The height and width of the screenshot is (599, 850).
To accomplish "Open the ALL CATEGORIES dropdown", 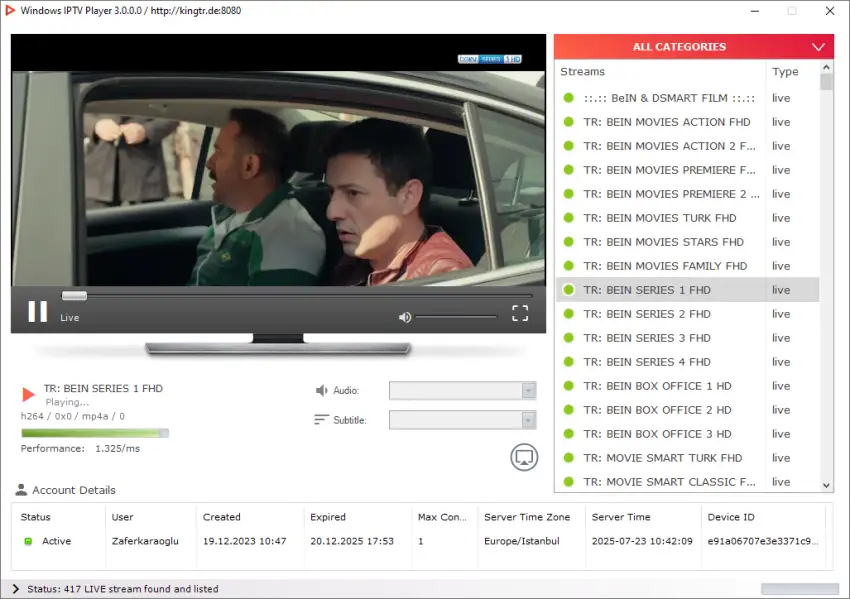I will coord(693,47).
